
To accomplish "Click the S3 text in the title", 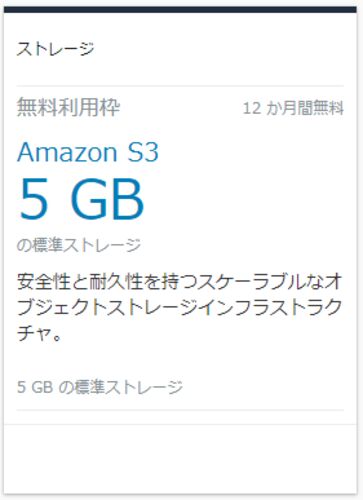I will (143, 152).
